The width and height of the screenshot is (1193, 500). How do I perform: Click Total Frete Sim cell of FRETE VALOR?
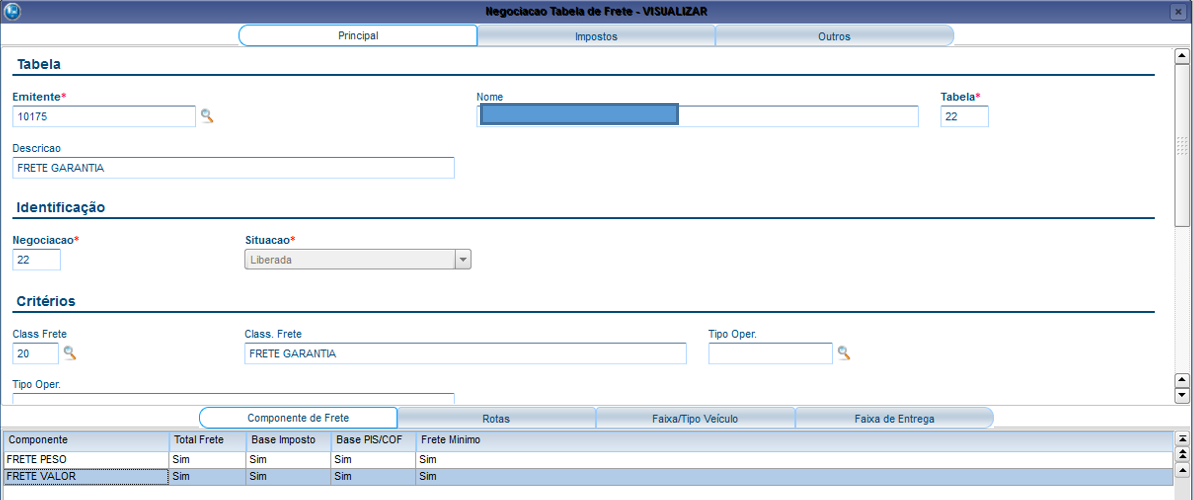pyautogui.click(x=207, y=477)
